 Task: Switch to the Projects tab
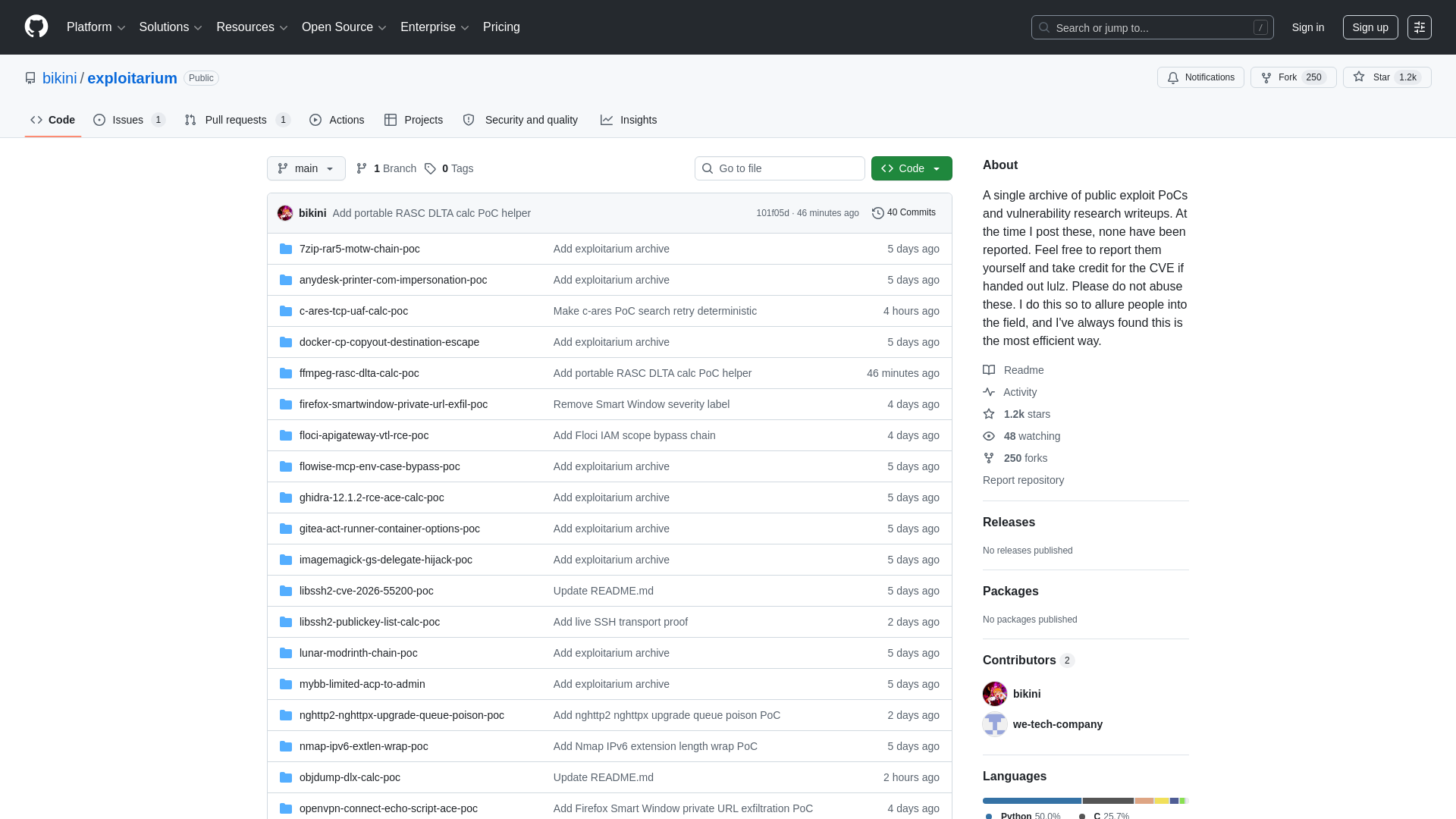[413, 120]
